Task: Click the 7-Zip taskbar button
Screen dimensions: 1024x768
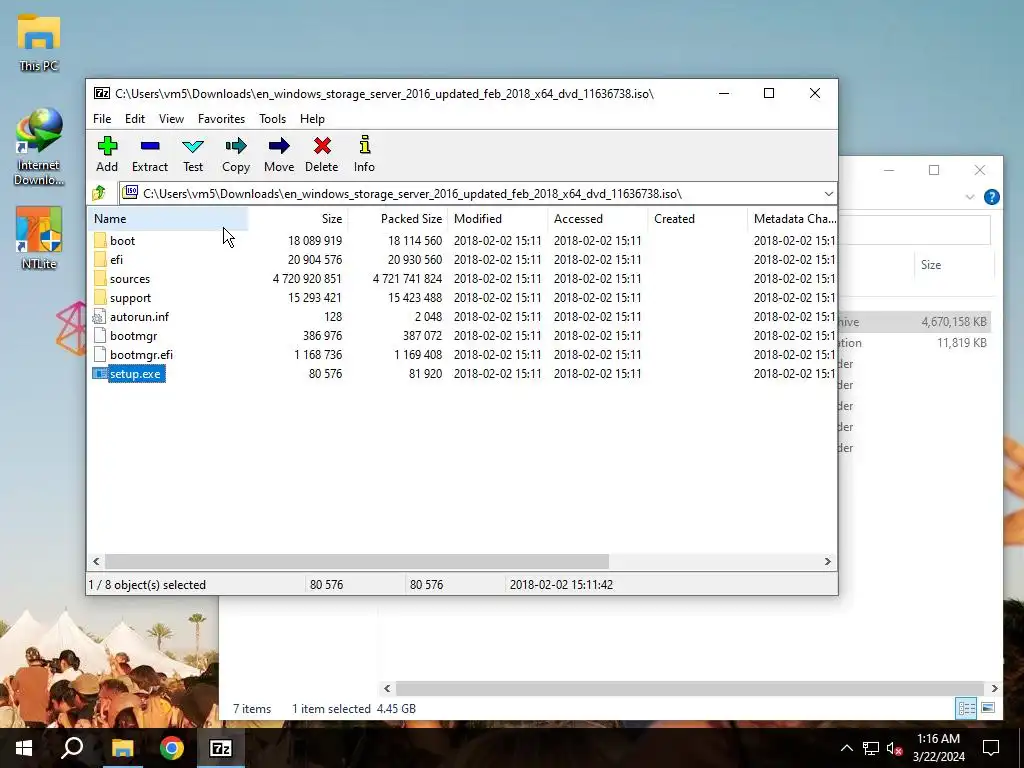Action: click(x=220, y=748)
